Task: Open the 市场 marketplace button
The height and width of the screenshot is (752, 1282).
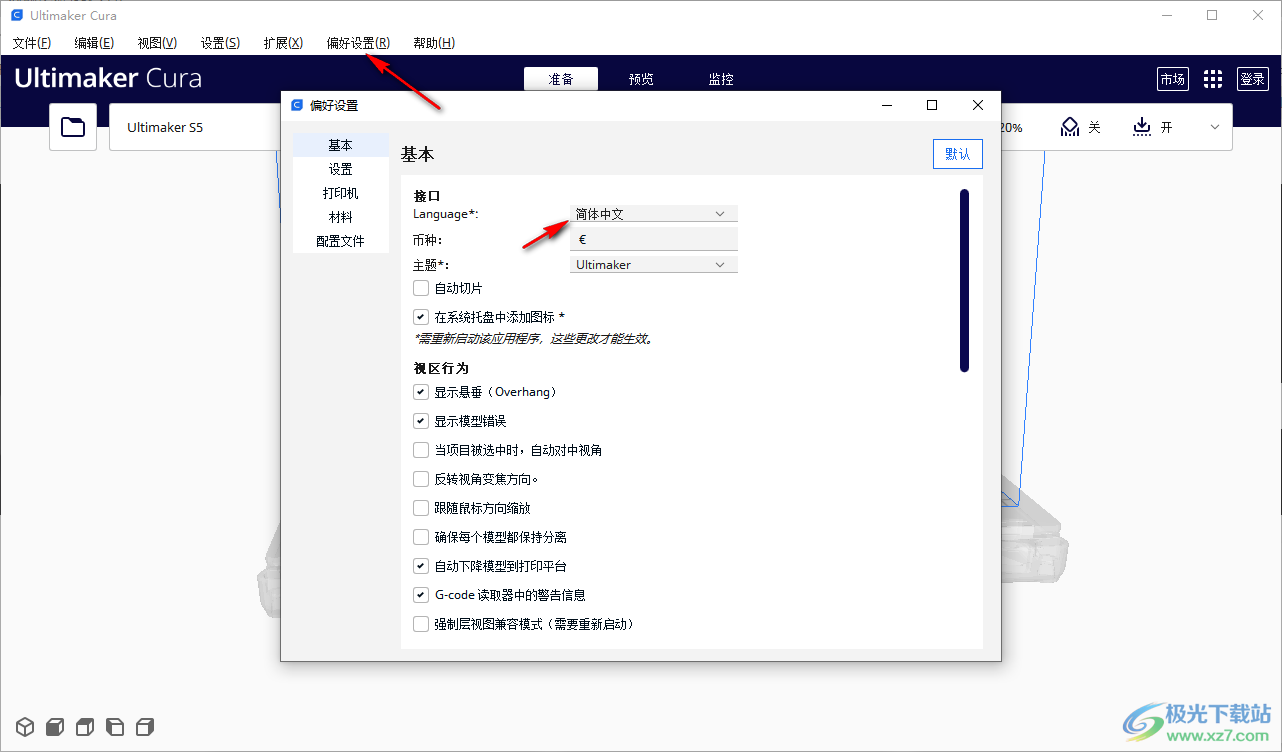Action: coord(1173,79)
